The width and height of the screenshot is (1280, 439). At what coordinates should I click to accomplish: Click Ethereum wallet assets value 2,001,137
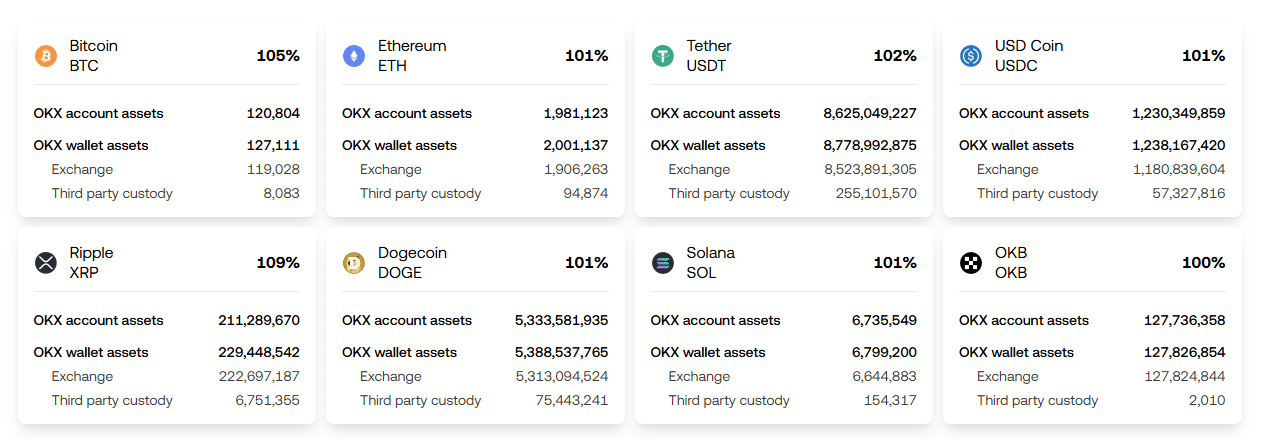[576, 146]
